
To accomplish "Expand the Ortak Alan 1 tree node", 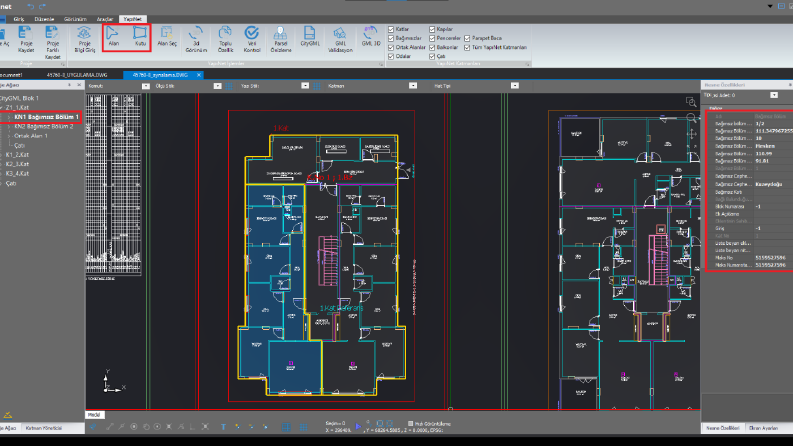I will pyautogui.click(x=9, y=136).
